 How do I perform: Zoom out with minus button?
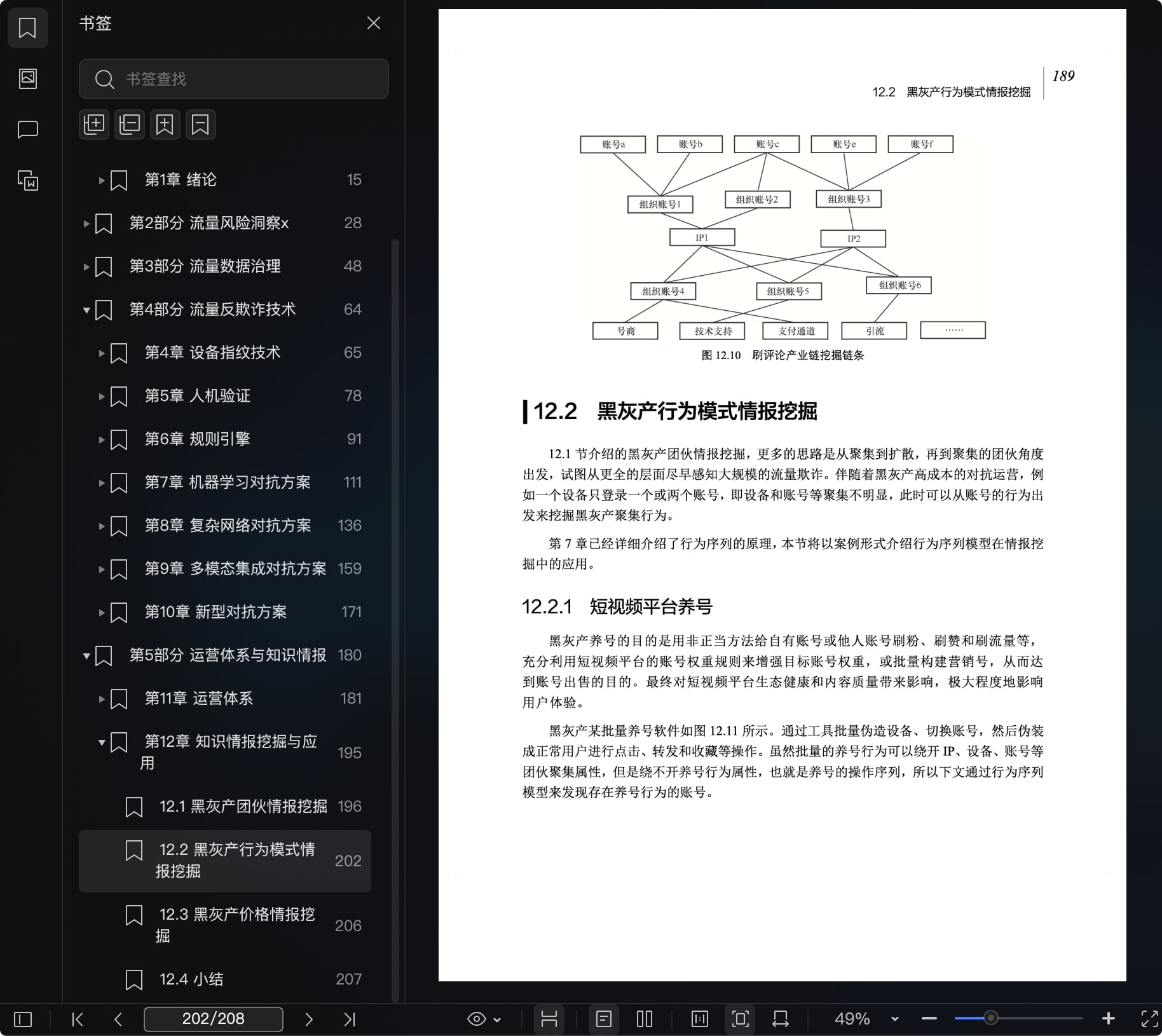(x=929, y=1019)
